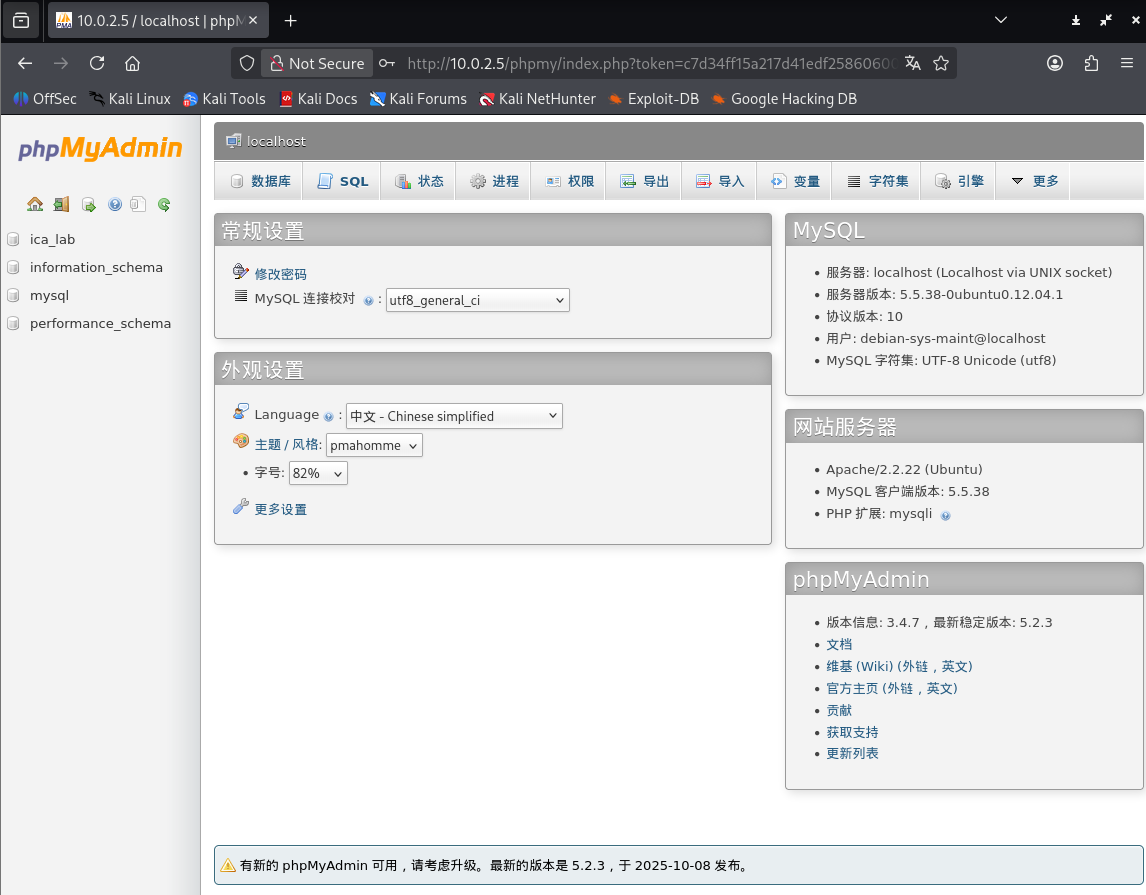Open the 导出 (Export) tab

coord(644,181)
